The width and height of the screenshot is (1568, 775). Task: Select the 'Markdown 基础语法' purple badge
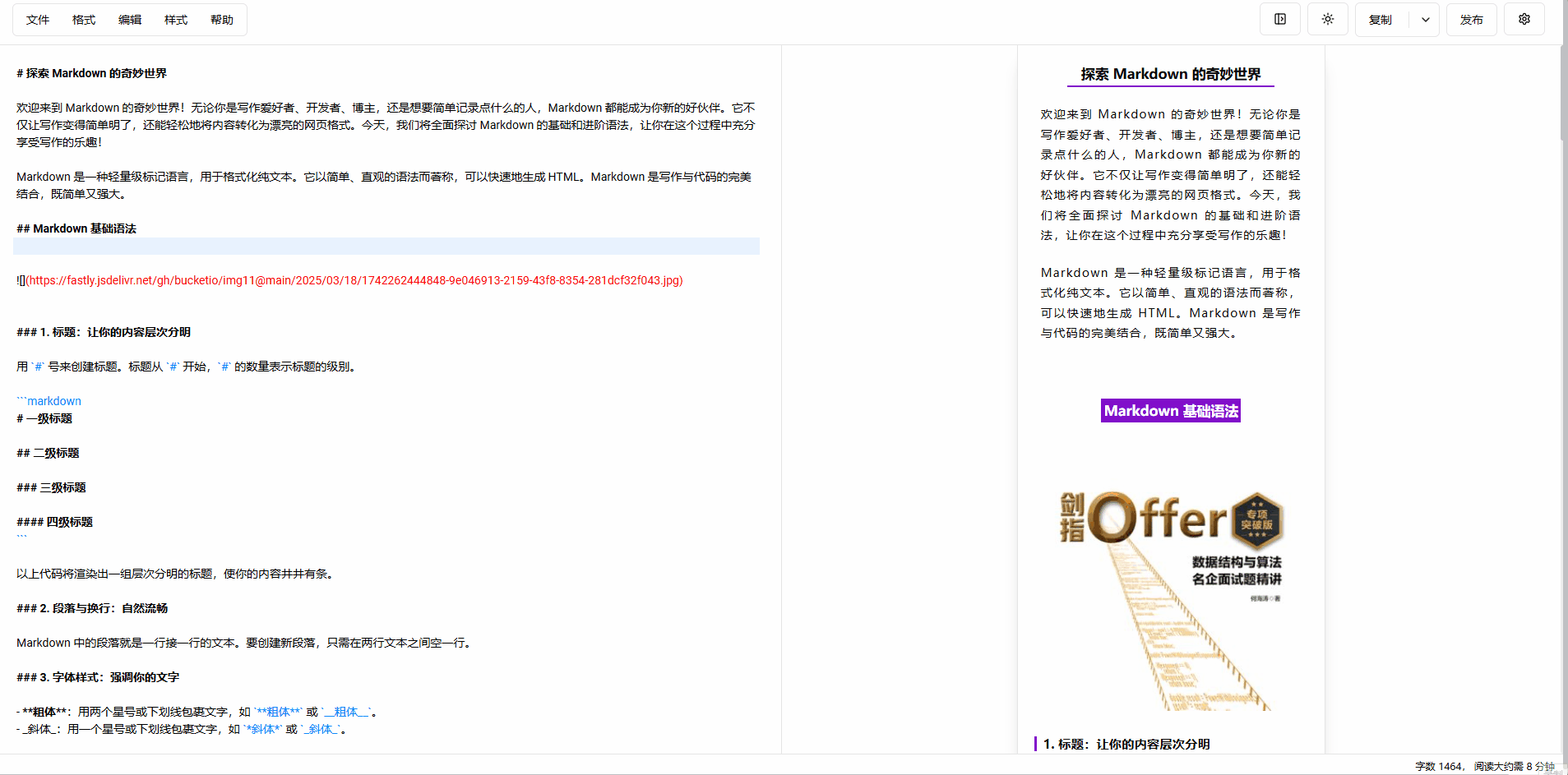1169,410
